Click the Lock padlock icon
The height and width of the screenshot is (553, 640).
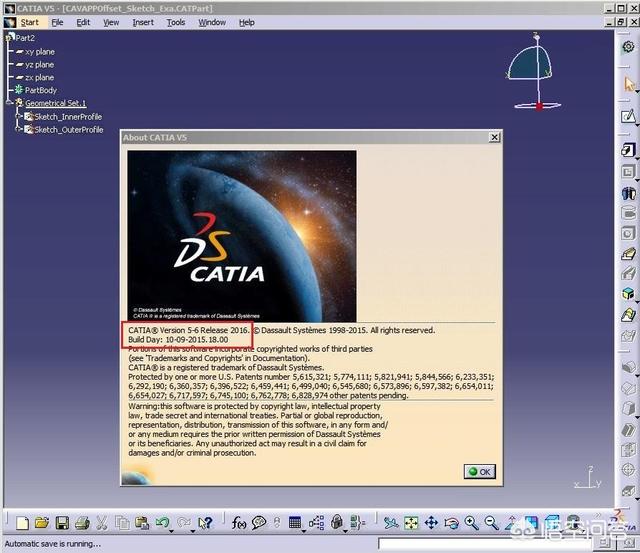pyautogui.click(x=337, y=522)
